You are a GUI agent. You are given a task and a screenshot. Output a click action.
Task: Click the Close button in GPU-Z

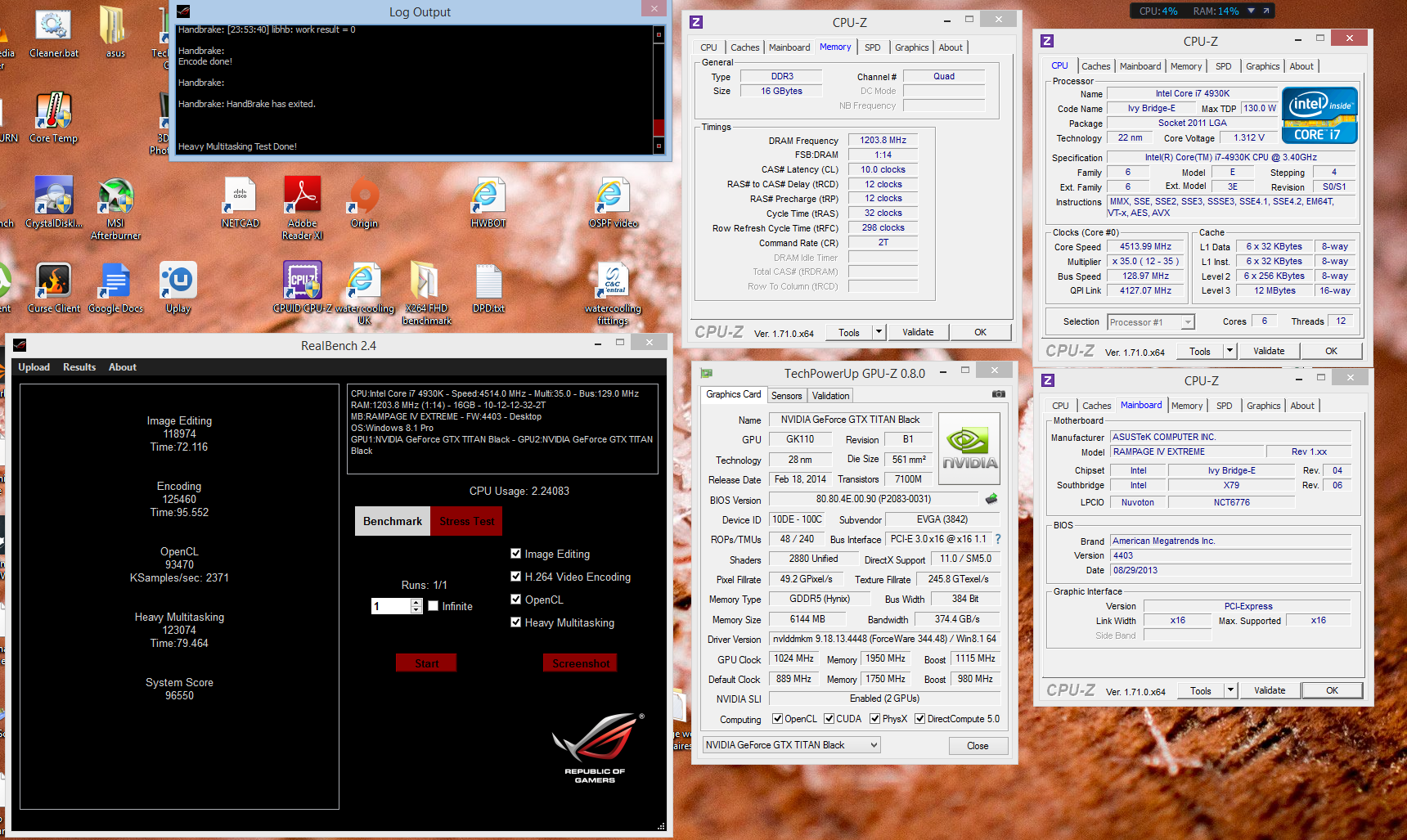click(978, 746)
